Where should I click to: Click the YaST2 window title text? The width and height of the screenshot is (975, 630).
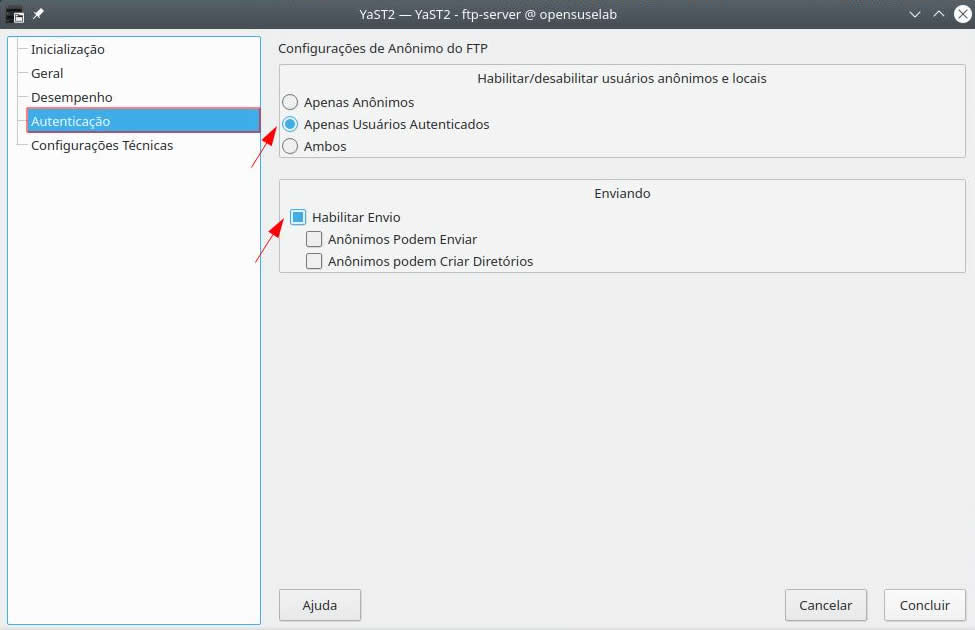click(x=487, y=14)
